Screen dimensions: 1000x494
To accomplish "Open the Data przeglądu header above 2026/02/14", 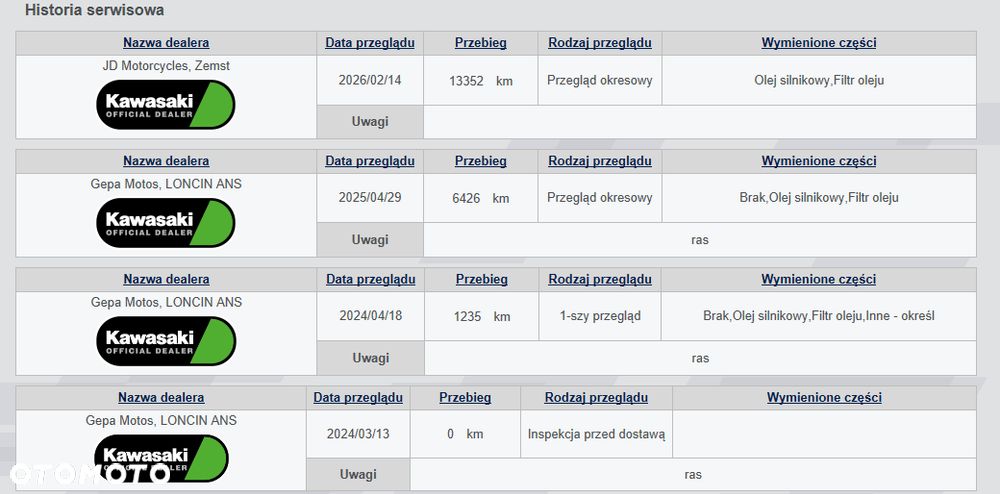I will [370, 43].
